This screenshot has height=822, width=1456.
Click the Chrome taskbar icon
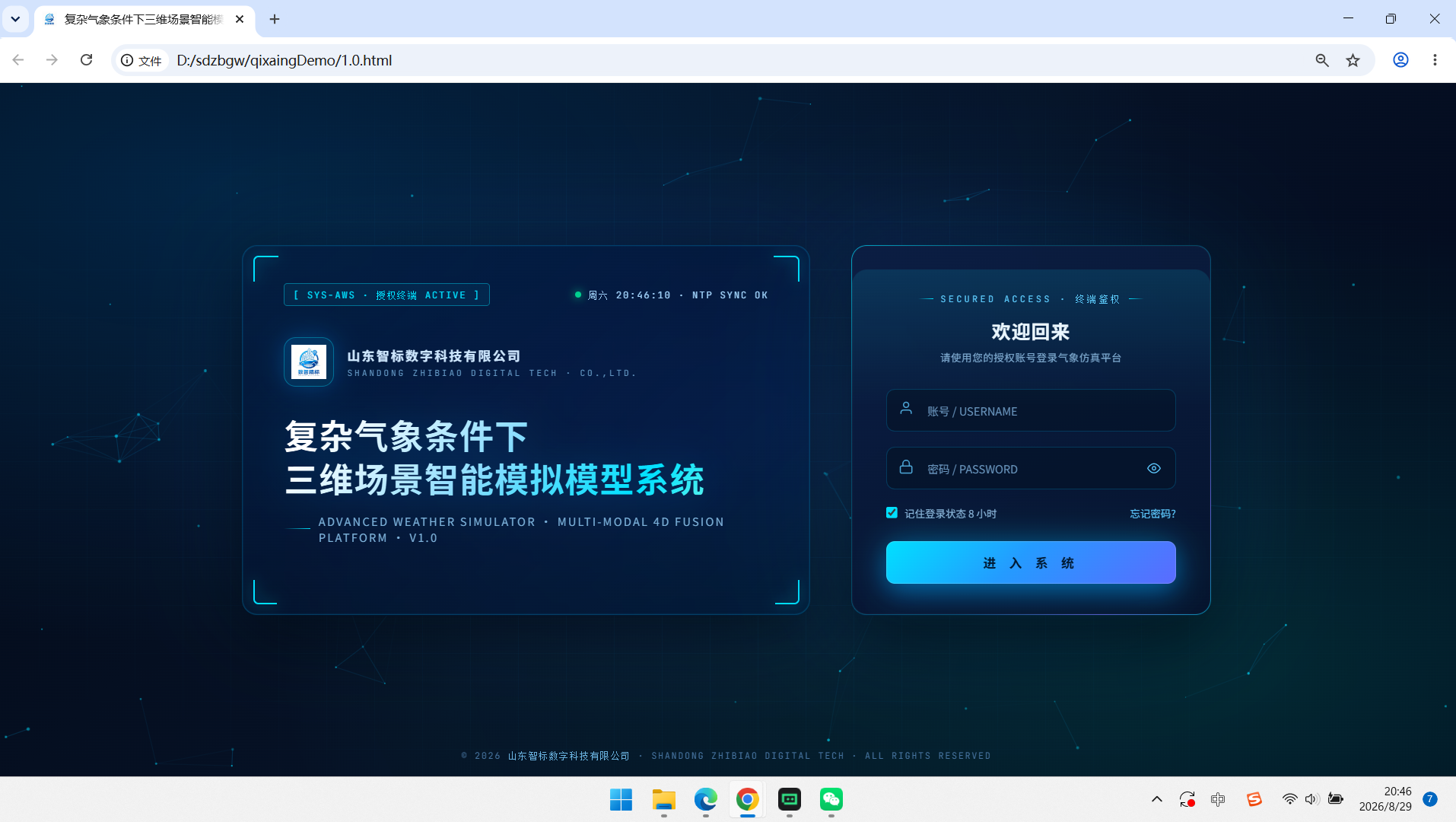click(747, 799)
